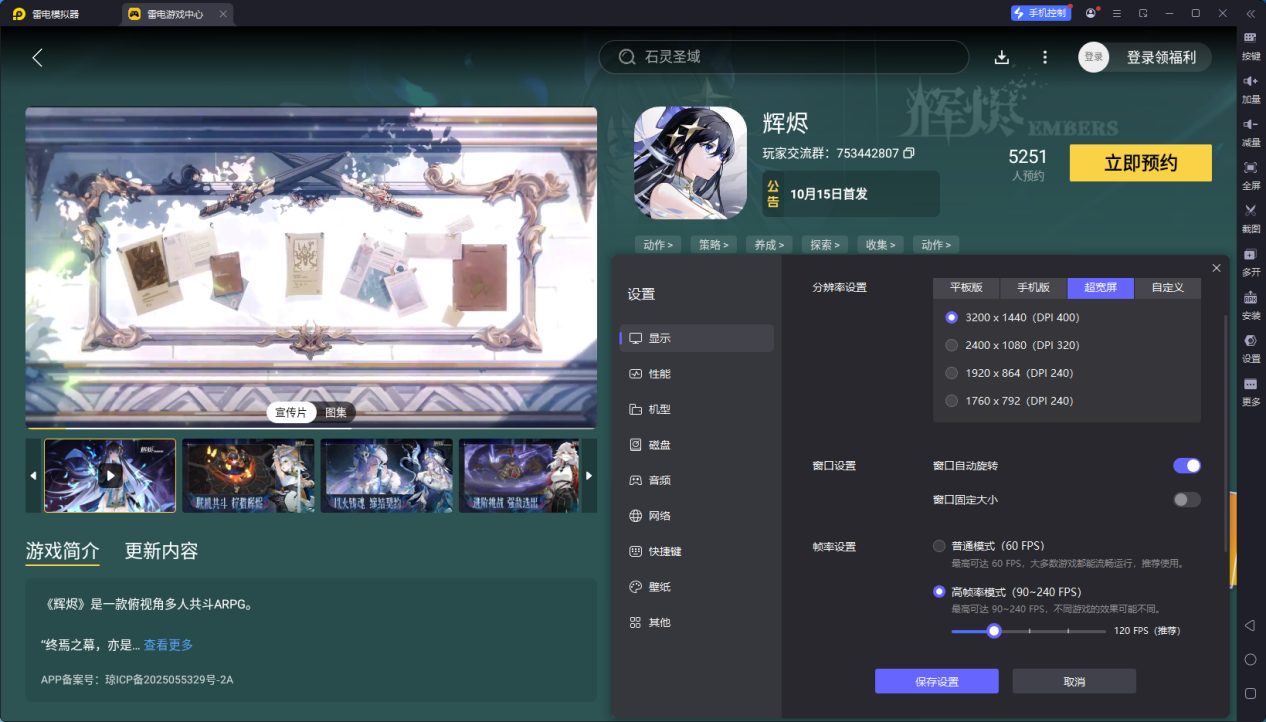Screen dimensions: 1266x722
Task: Click the 探索 tag
Action: [826, 244]
